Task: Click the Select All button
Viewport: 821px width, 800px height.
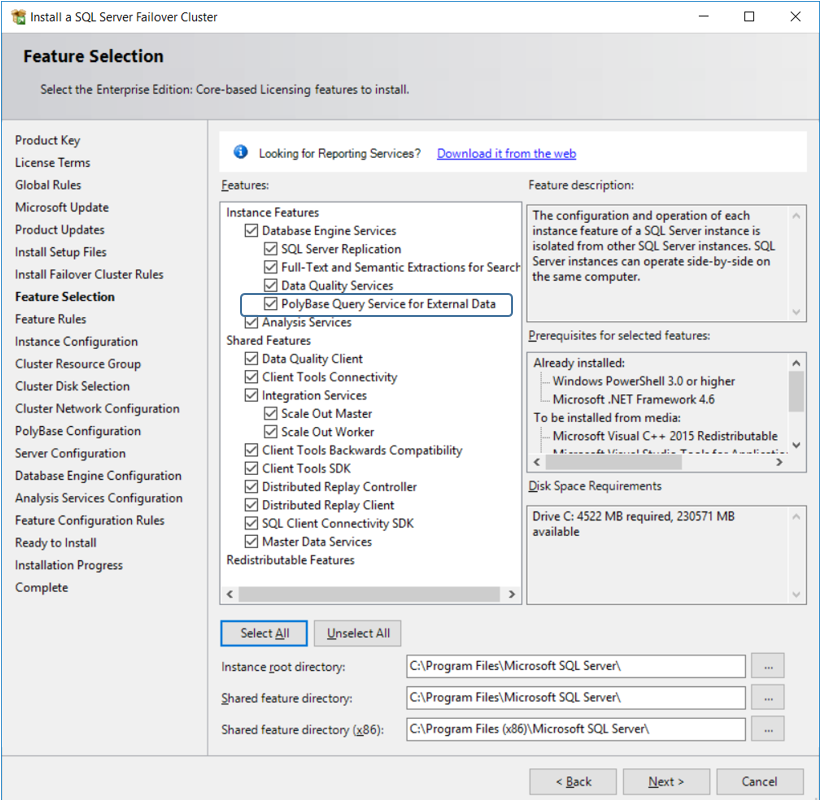Action: point(264,634)
